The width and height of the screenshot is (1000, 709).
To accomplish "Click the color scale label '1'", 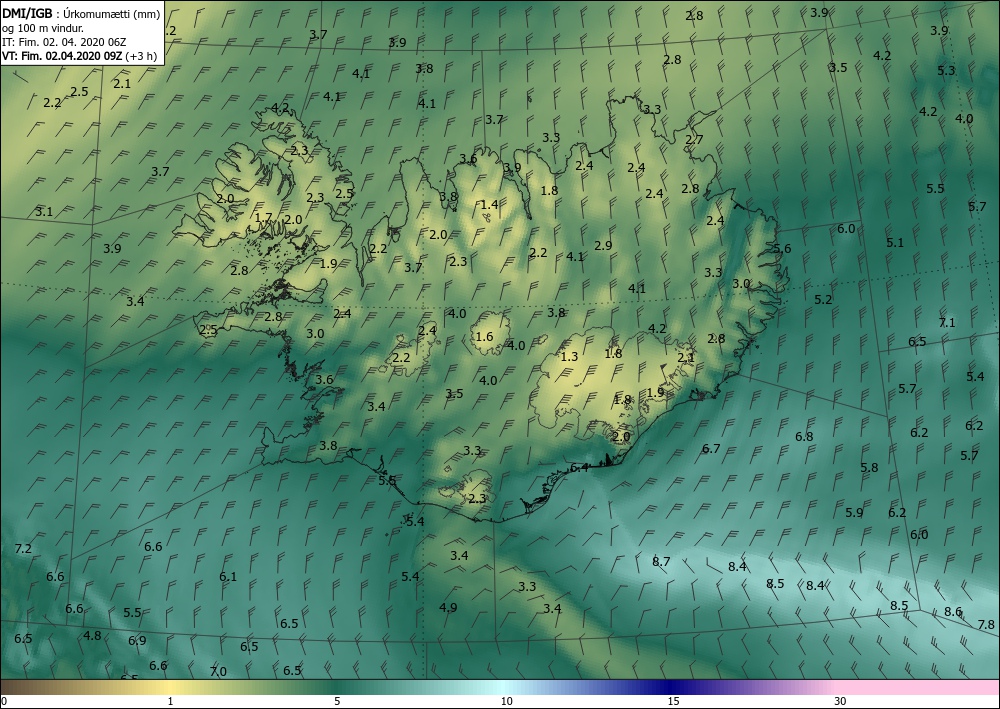I will (170, 702).
